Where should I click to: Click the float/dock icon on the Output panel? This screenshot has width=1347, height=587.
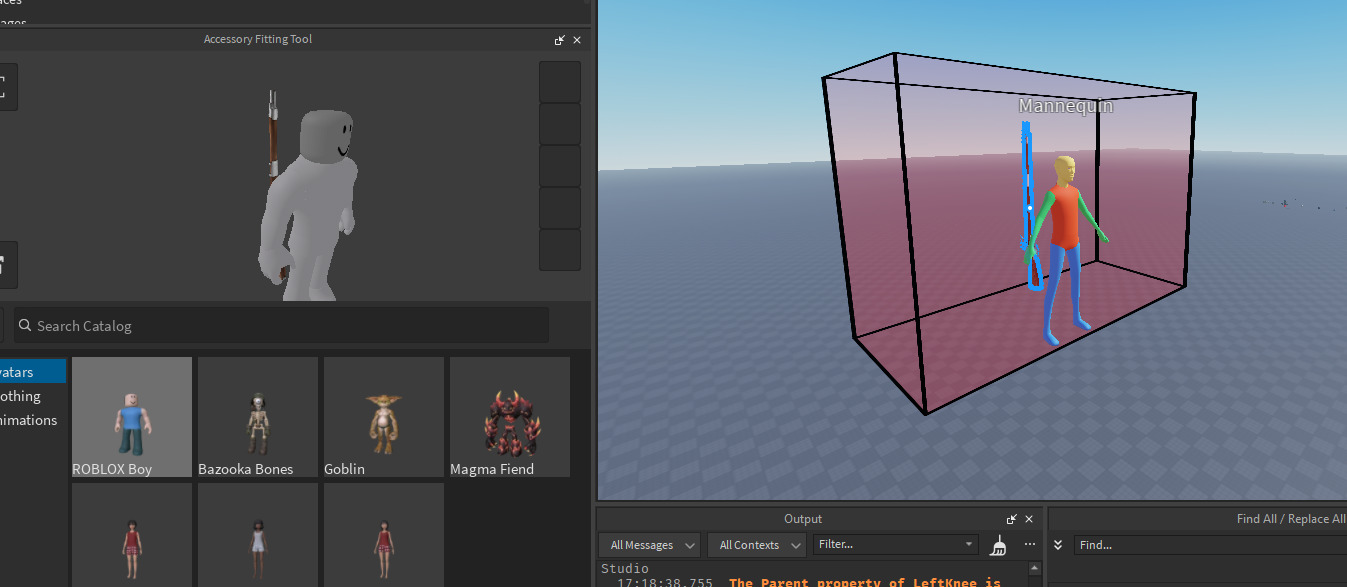click(1011, 519)
